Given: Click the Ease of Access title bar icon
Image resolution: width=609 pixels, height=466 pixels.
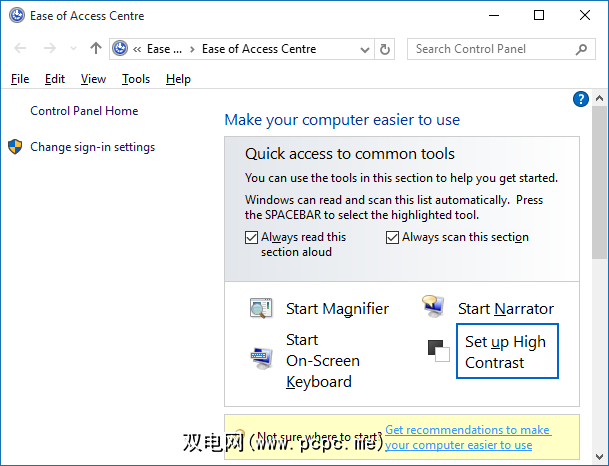Looking at the screenshot, I should (x=17, y=16).
